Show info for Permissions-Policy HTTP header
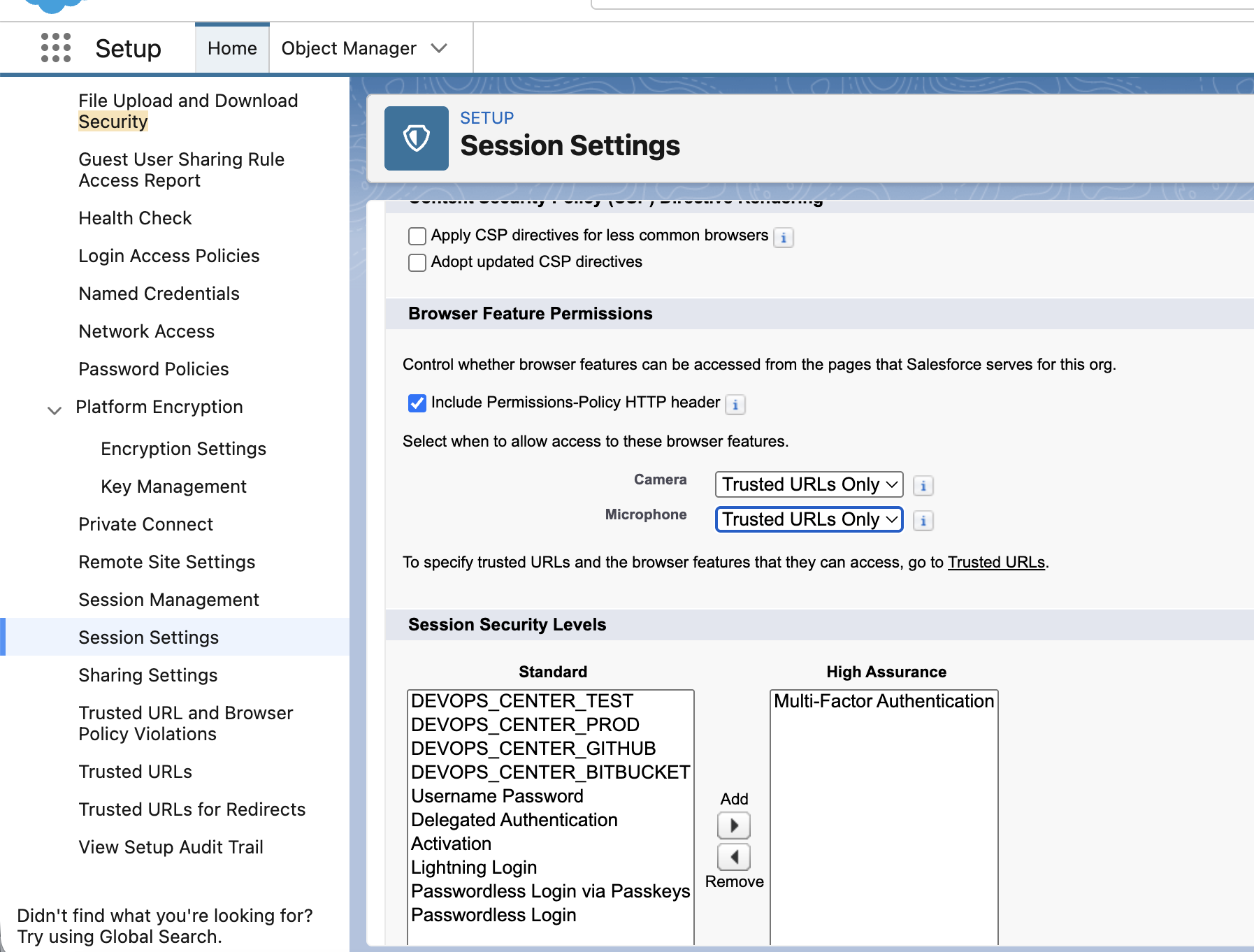1254x952 pixels. coord(735,405)
